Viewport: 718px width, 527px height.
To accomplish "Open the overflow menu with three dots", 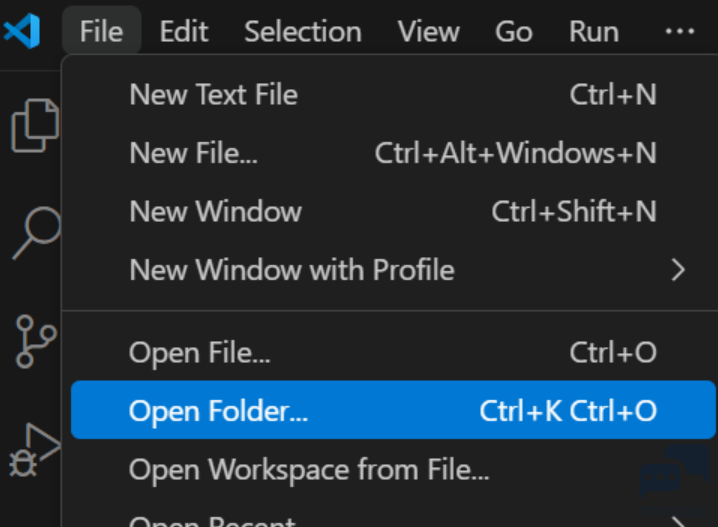I will tap(680, 31).
